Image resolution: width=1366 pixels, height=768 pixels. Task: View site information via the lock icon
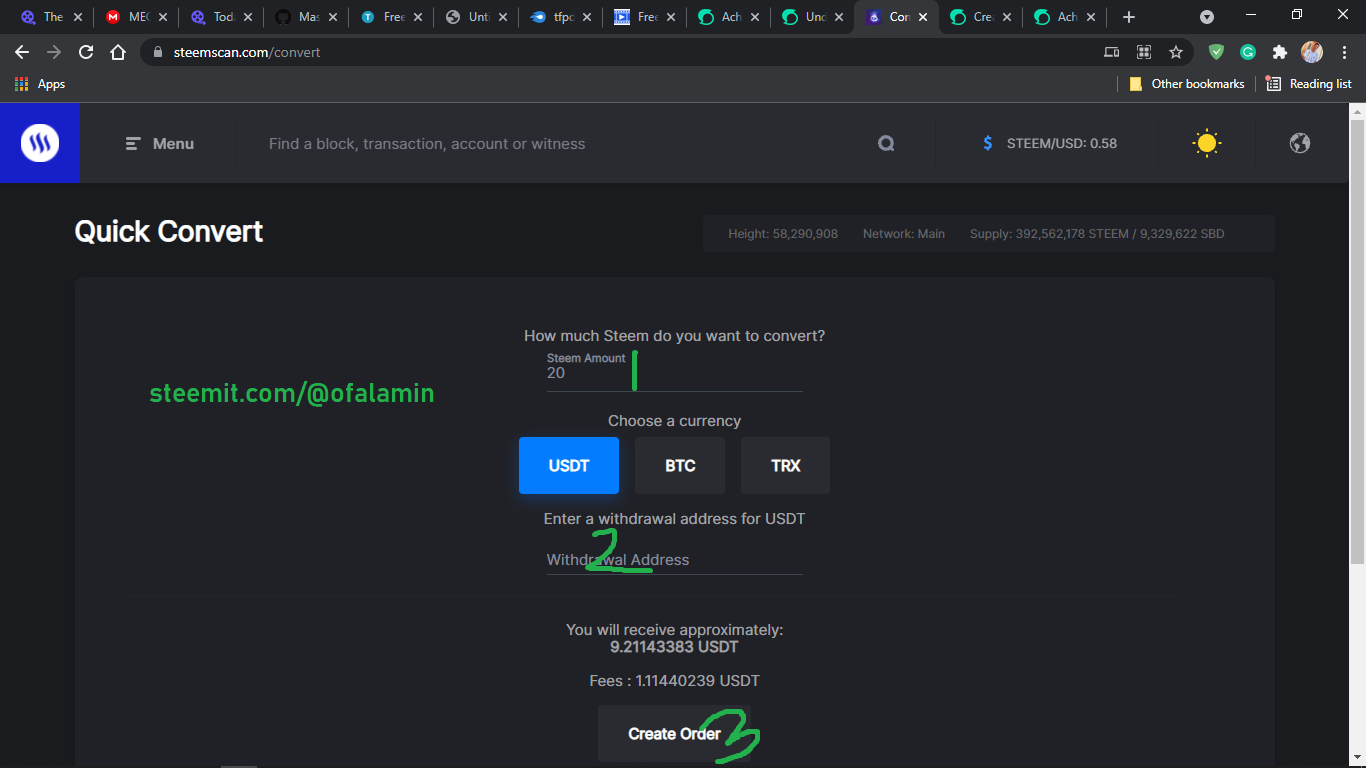pyautogui.click(x=157, y=52)
